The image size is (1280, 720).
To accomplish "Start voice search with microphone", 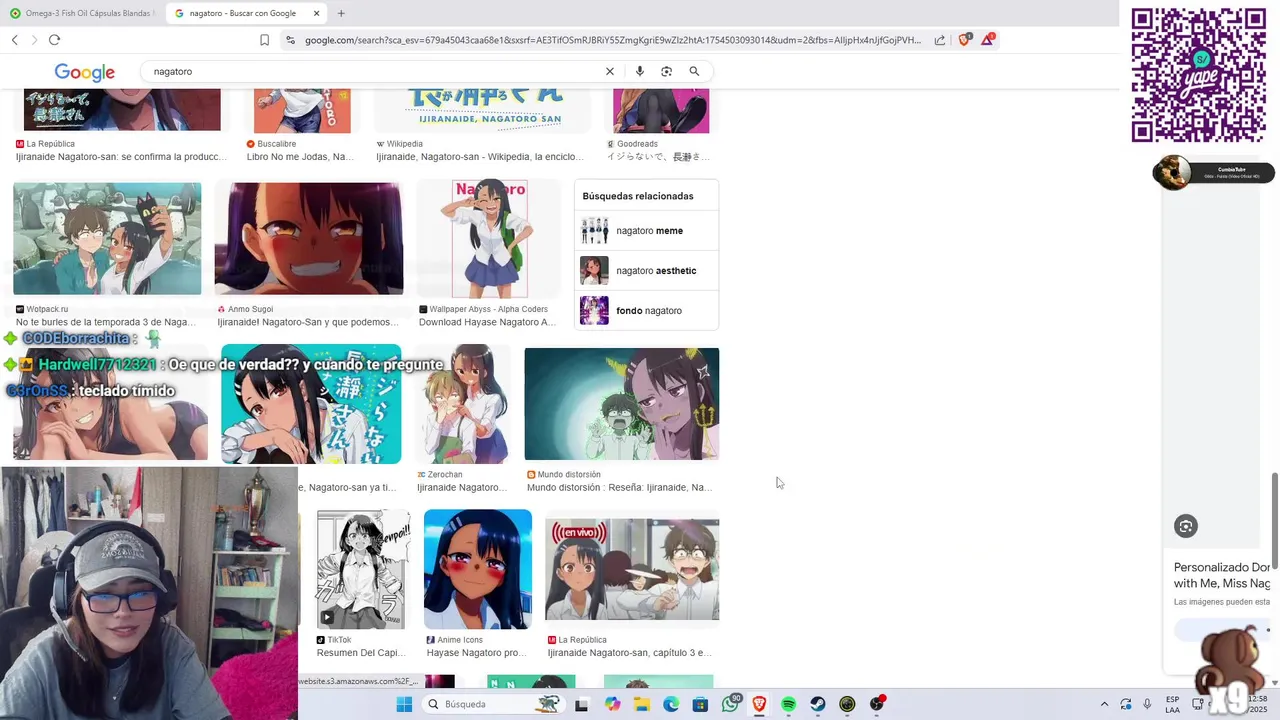I will pos(640,71).
